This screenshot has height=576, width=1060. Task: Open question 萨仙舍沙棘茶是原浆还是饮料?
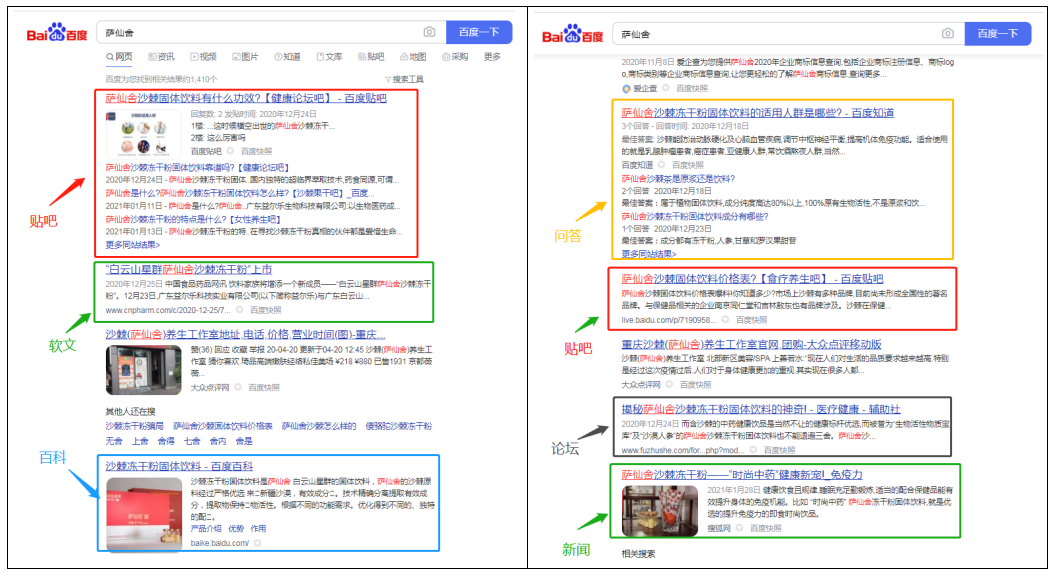point(678,179)
